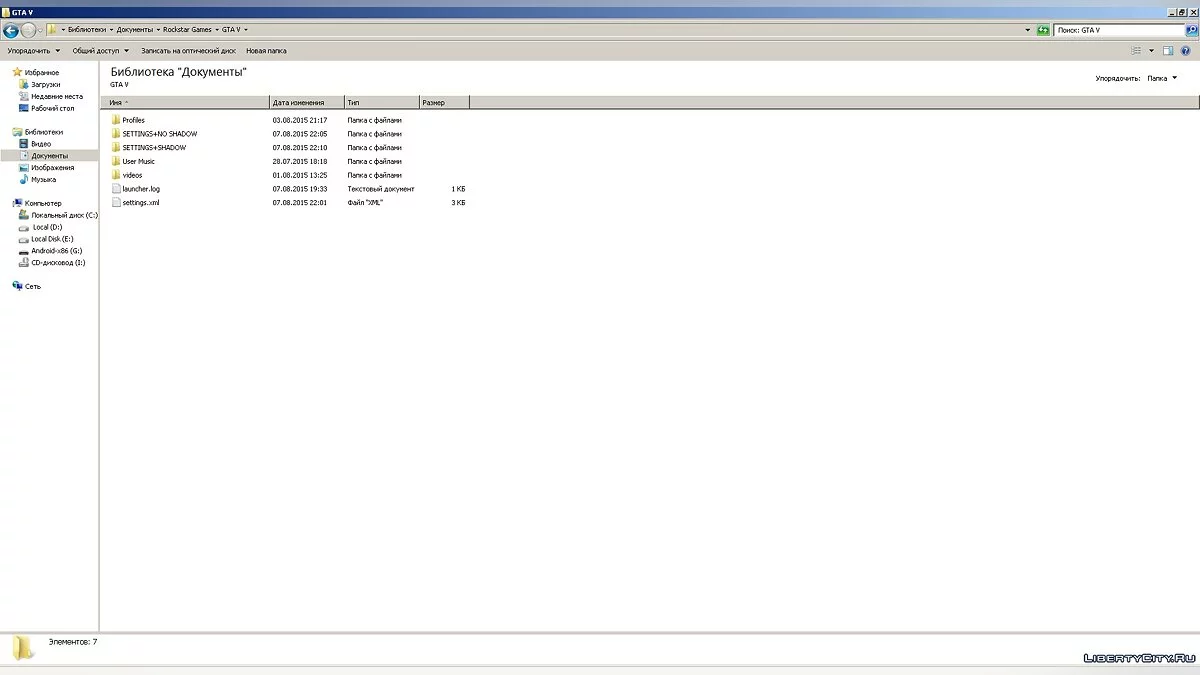Click Избранное star in navigation pane
1200x675 pixels.
click(17, 72)
